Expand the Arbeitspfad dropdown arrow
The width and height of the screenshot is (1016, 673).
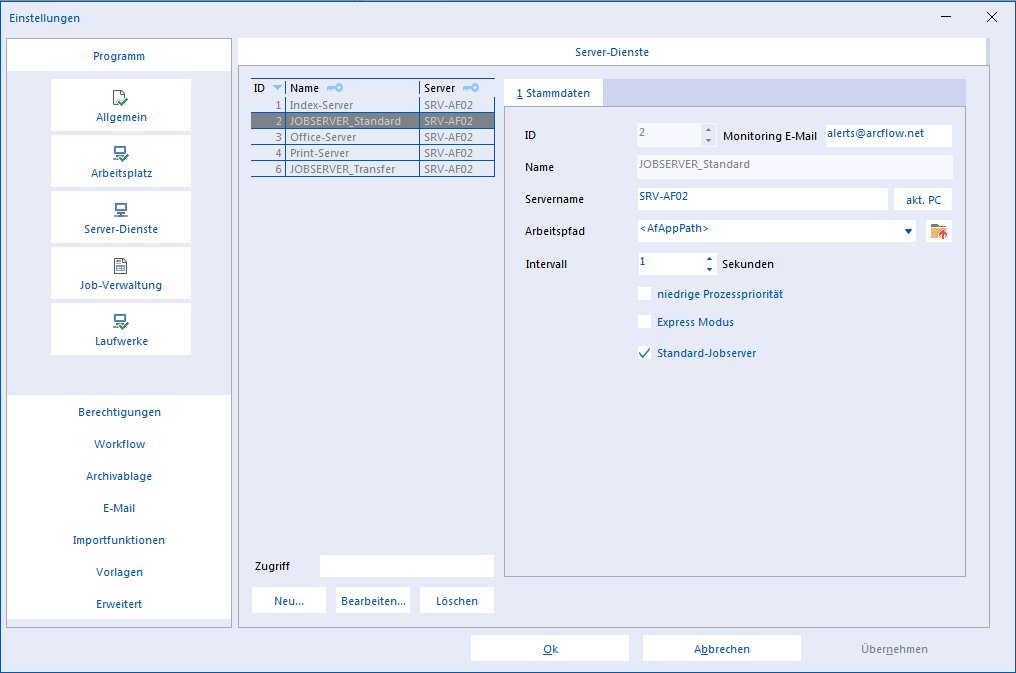click(908, 231)
